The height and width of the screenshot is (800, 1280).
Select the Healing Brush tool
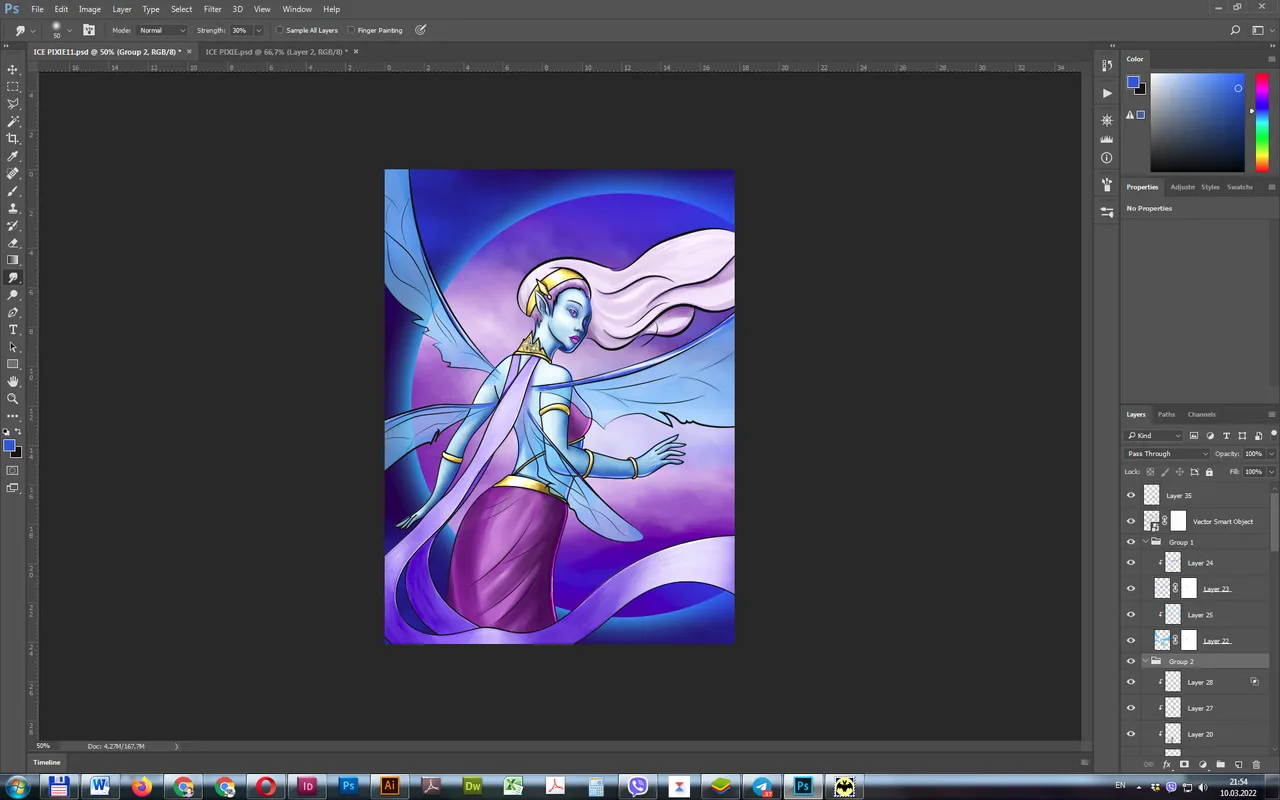pyautogui.click(x=13, y=174)
